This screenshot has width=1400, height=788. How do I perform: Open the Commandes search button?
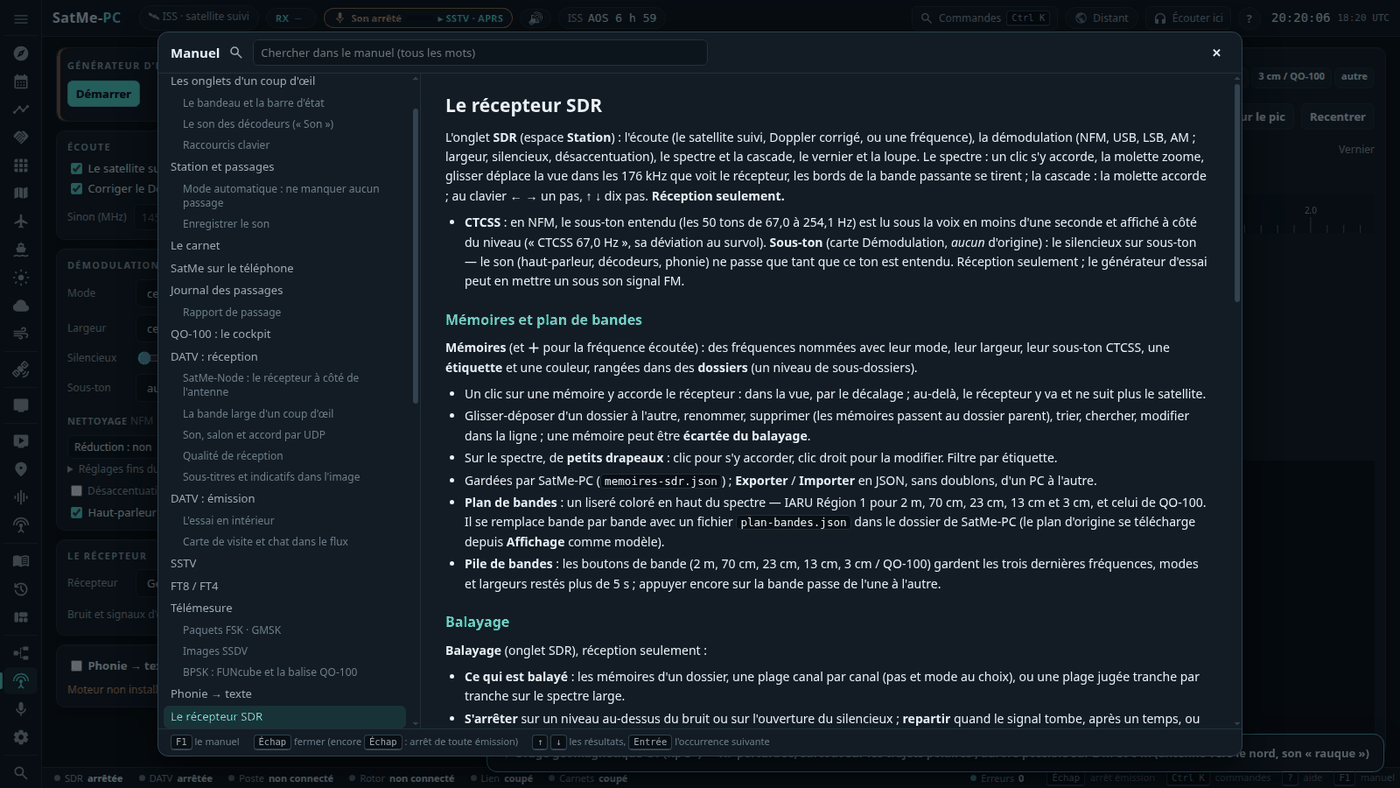(x=984, y=18)
